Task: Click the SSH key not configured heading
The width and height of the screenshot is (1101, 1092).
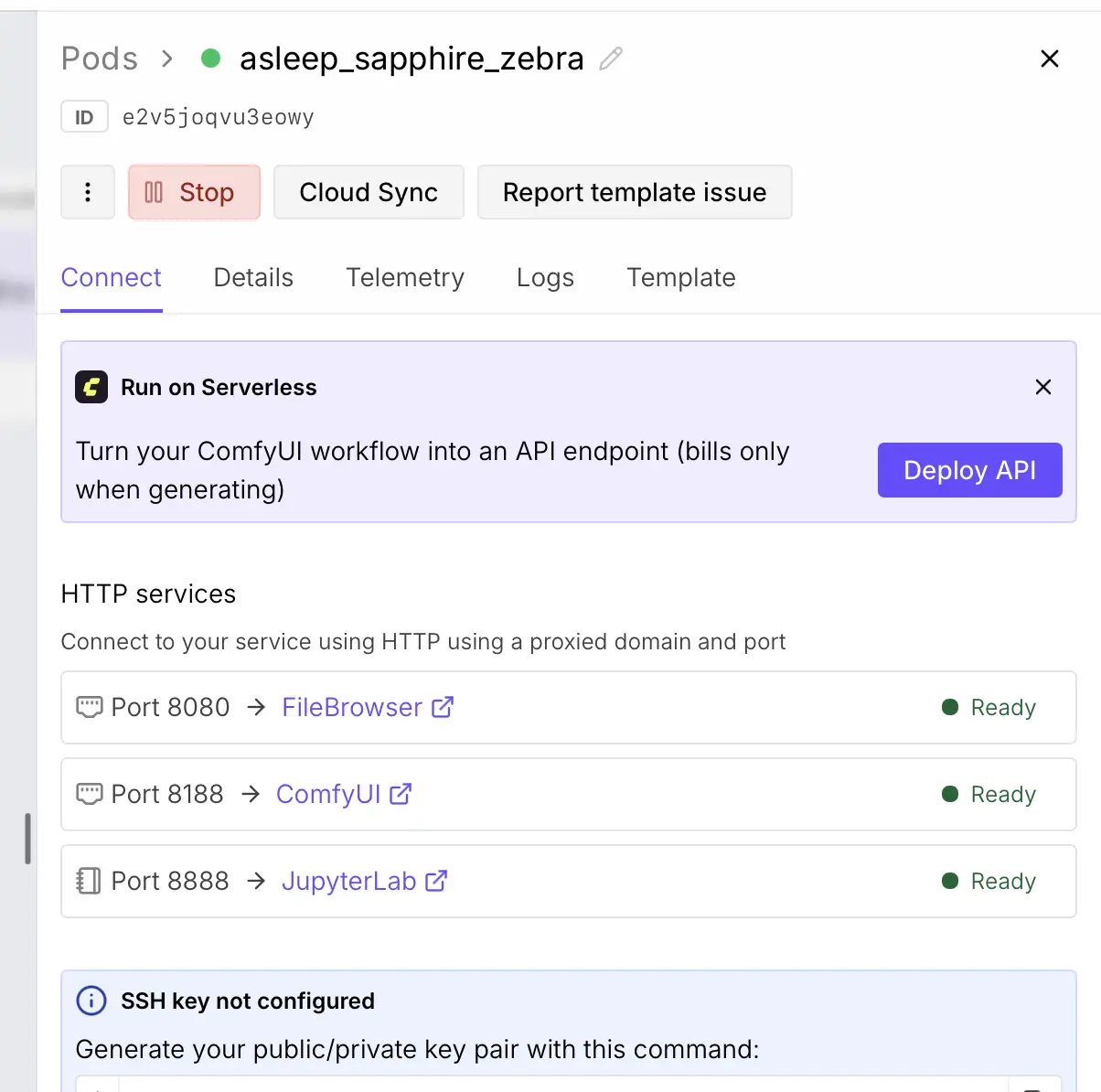Action: pyautogui.click(x=248, y=1001)
